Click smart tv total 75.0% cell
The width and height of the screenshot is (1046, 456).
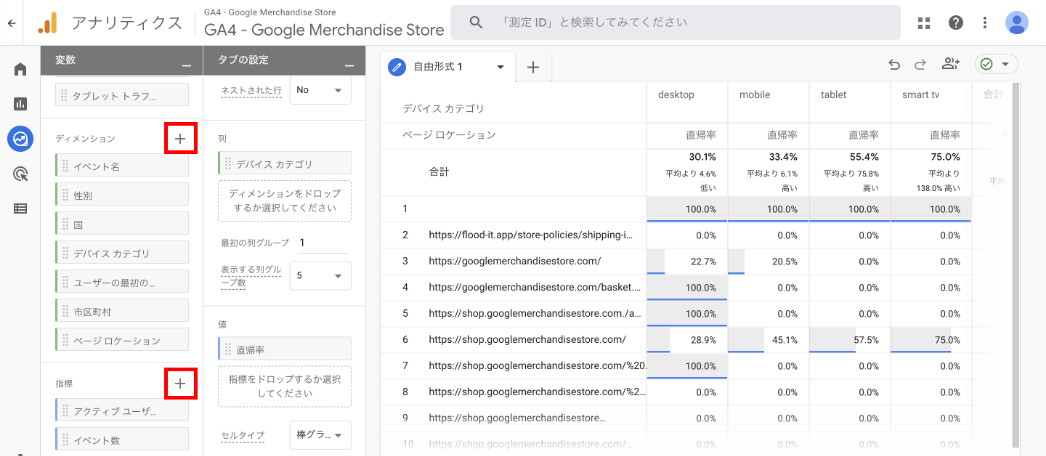931,172
